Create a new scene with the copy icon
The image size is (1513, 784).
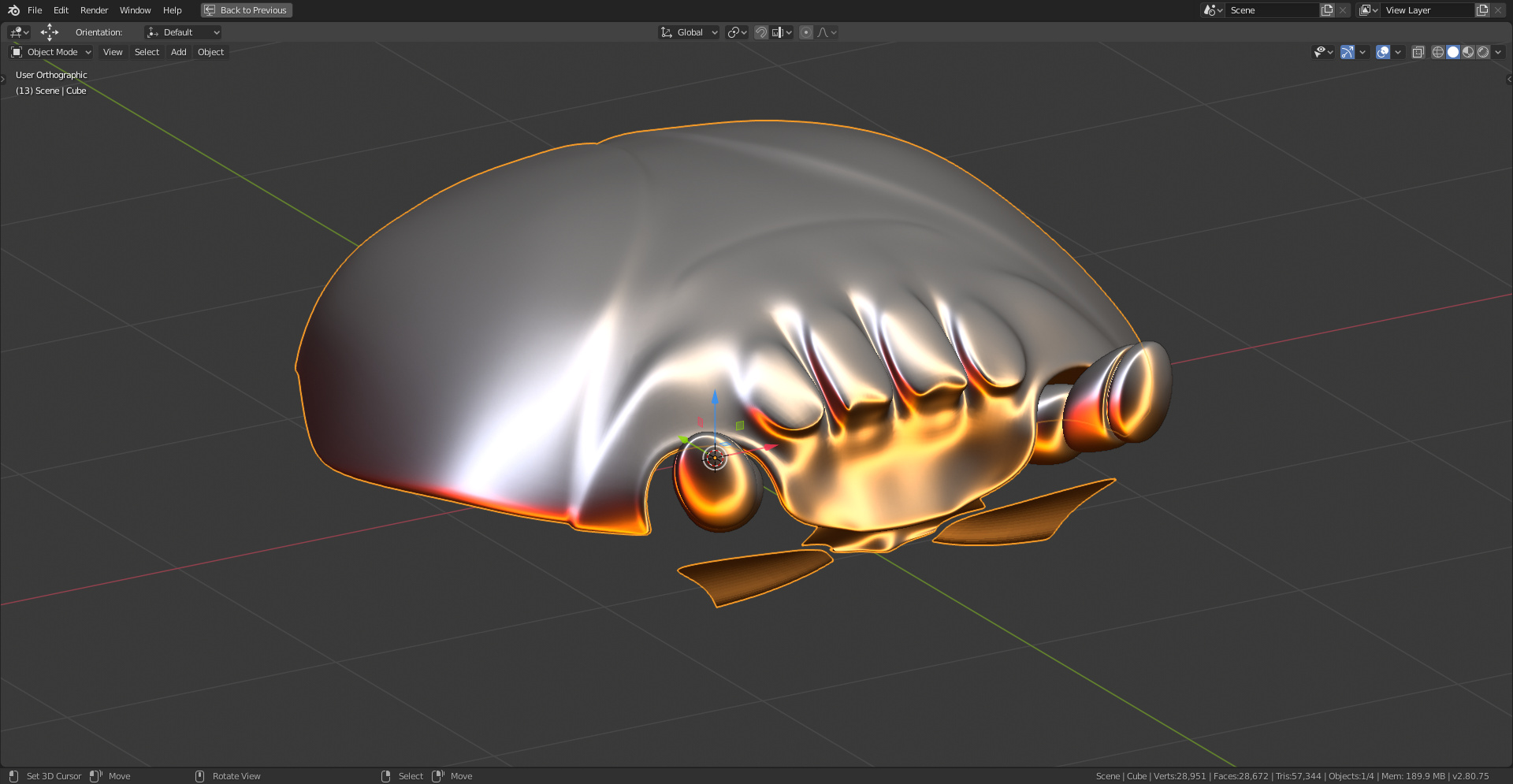[x=1327, y=10]
